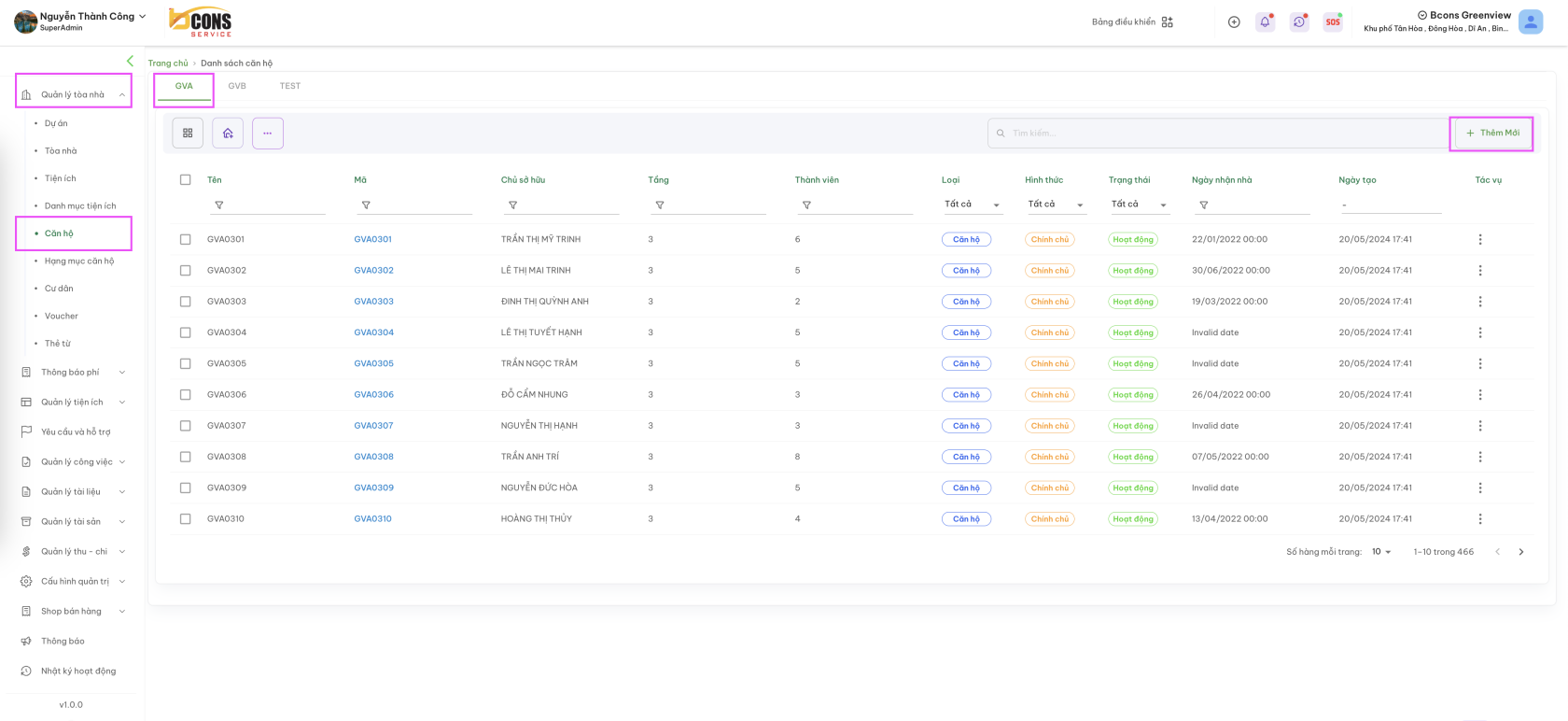
Task: Open row actions for GVA0308
Action: [x=1480, y=457]
